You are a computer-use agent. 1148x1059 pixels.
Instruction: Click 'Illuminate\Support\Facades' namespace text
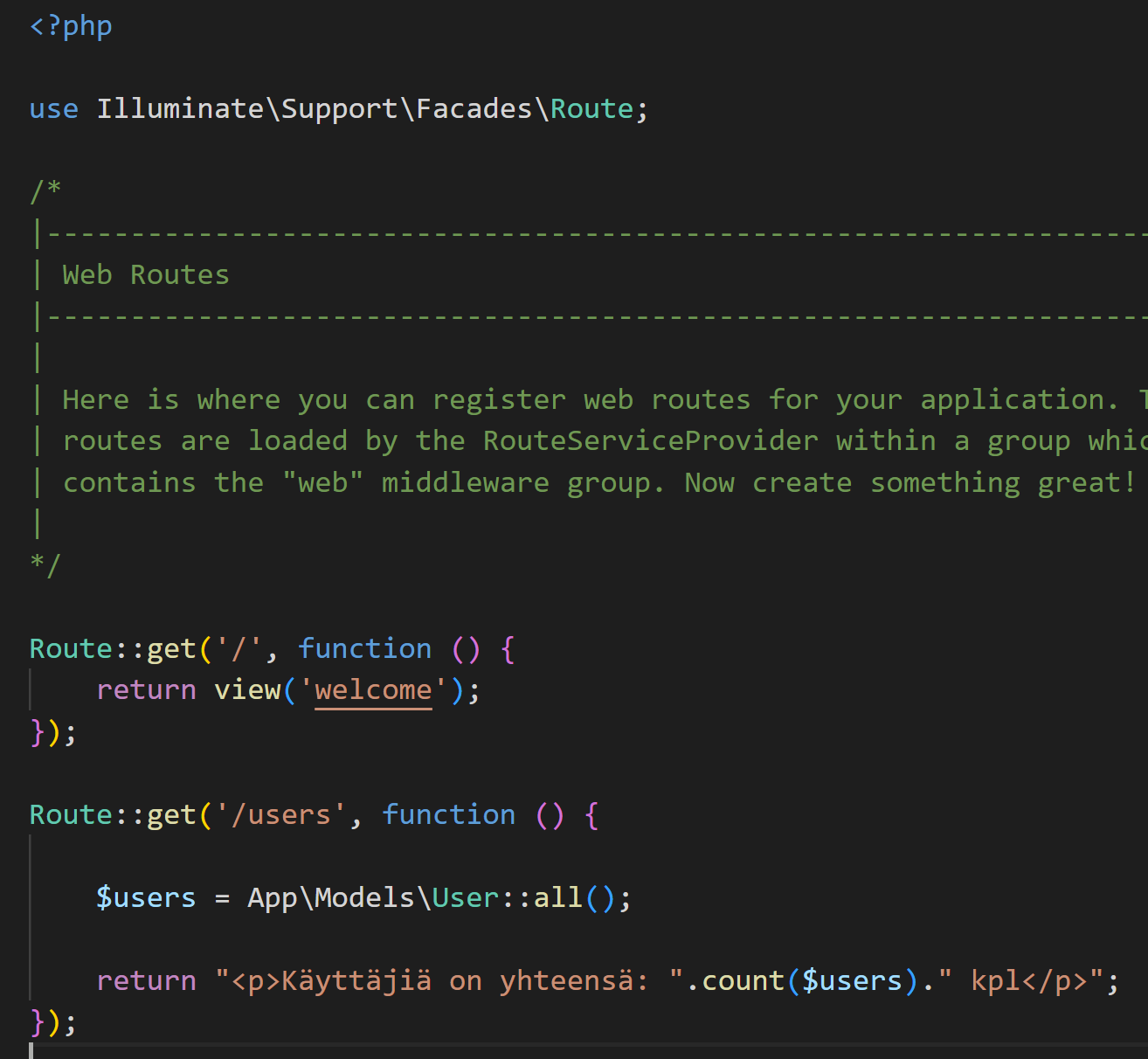(x=314, y=109)
